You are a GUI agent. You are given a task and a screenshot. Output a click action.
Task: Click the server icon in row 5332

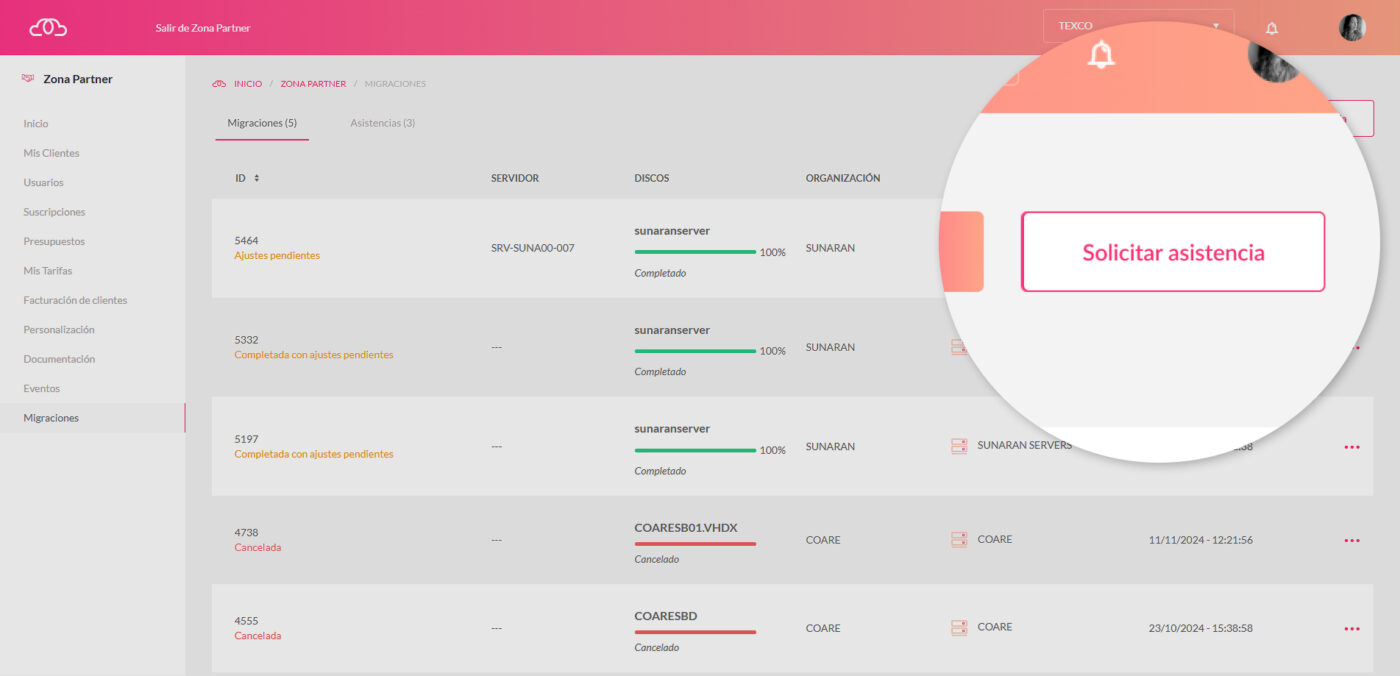[959, 347]
